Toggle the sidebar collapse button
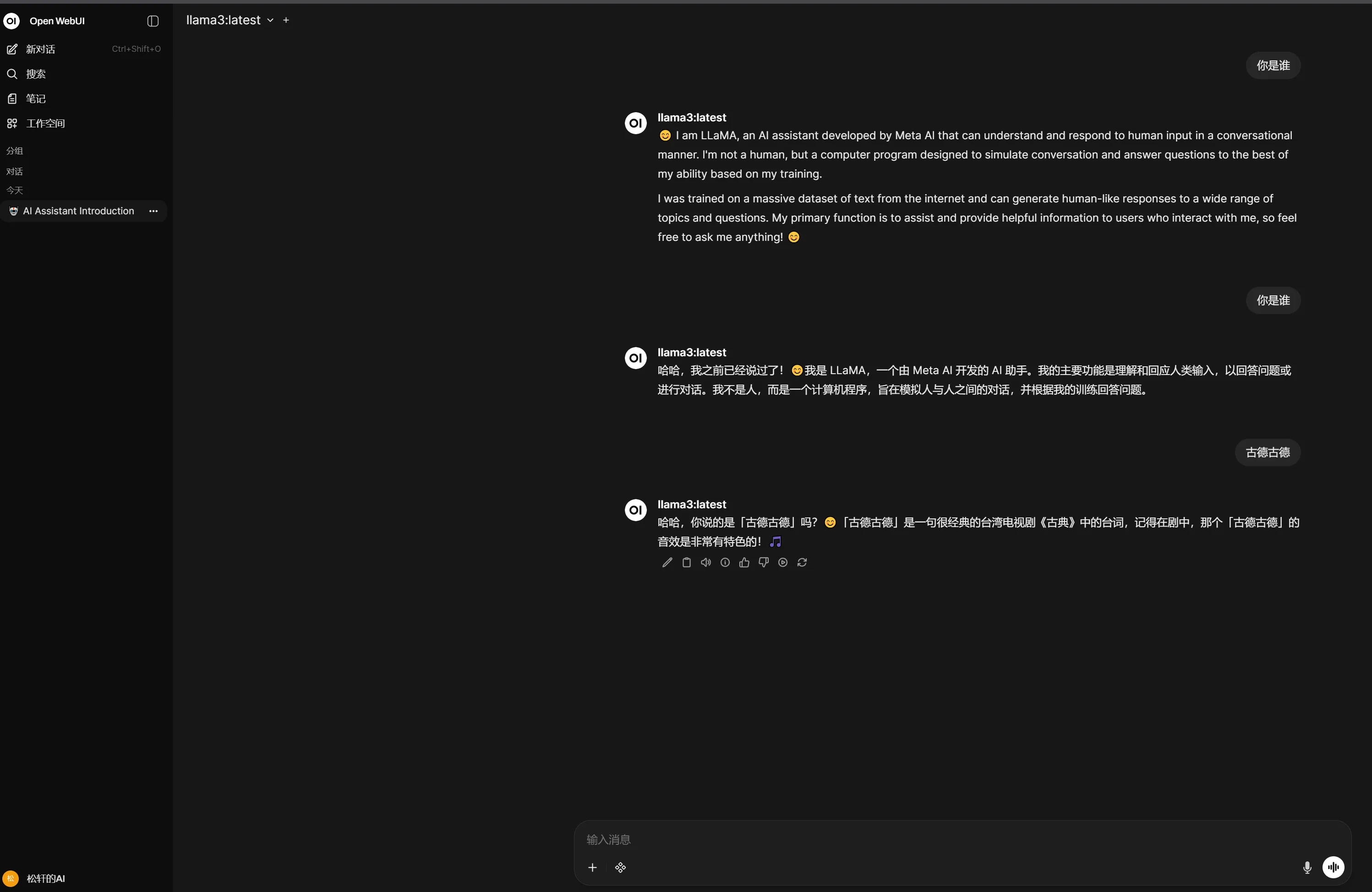This screenshot has height=892, width=1372. click(x=153, y=21)
